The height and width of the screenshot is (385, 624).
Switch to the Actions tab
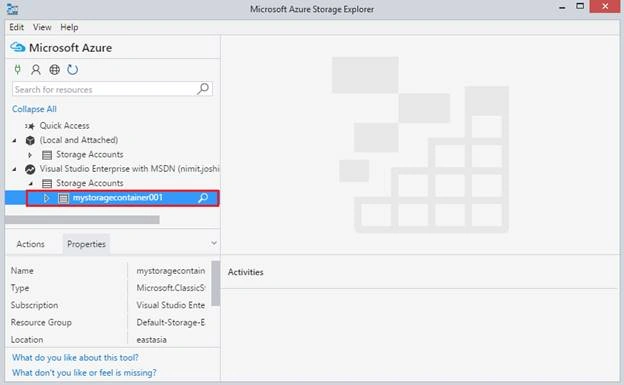pyautogui.click(x=30, y=244)
